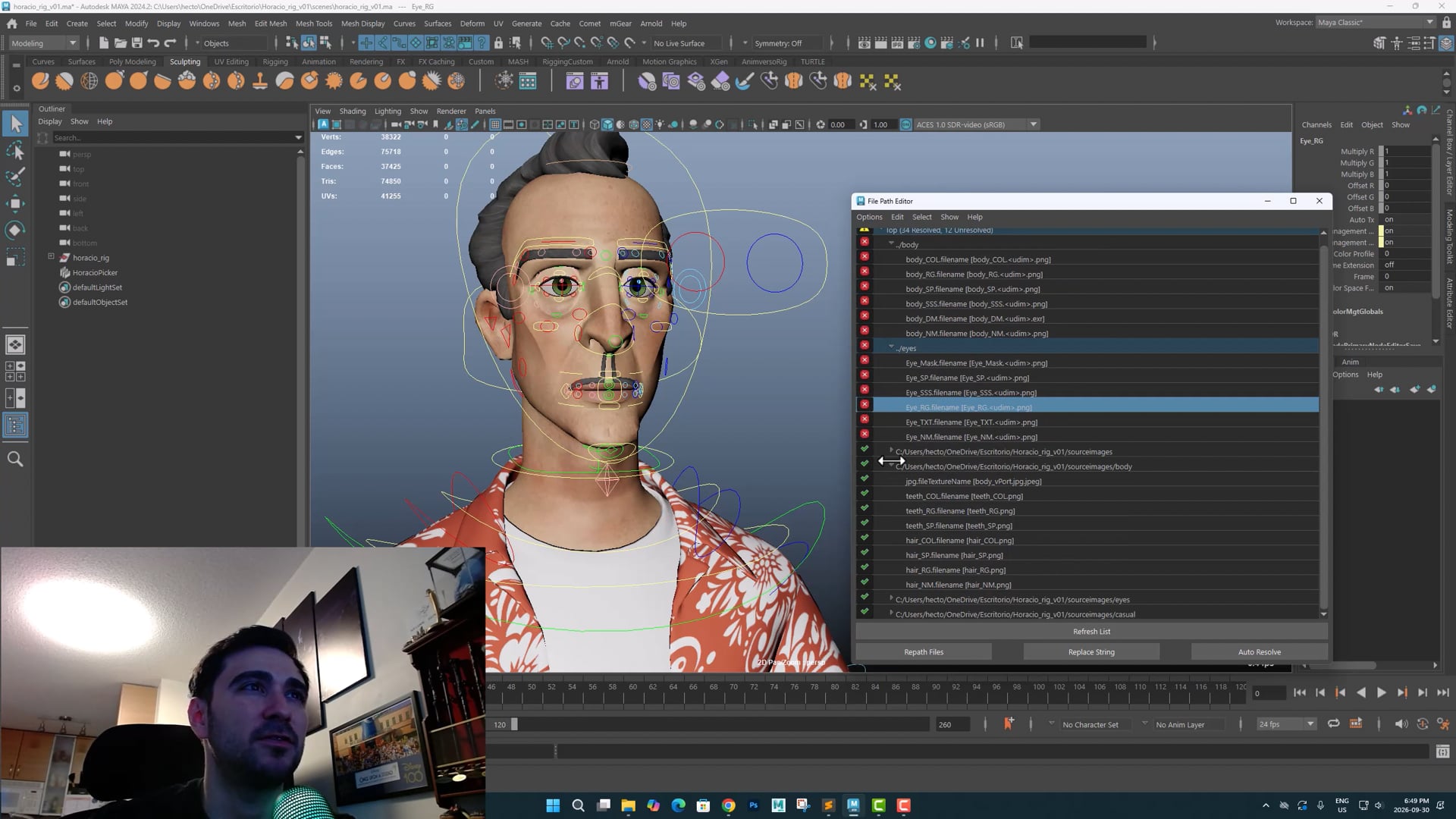Open Google Chrome from the taskbar

pos(729,805)
